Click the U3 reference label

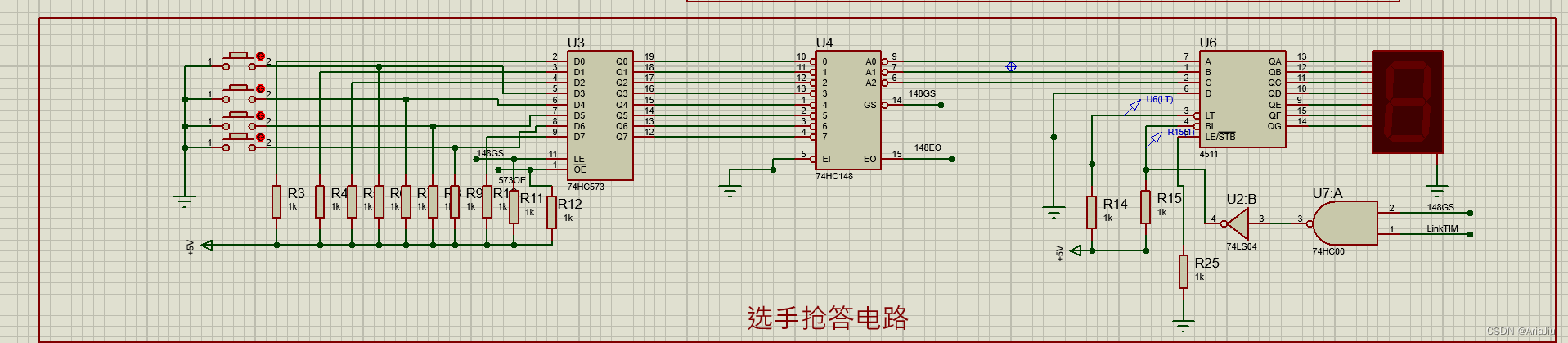pos(576,43)
